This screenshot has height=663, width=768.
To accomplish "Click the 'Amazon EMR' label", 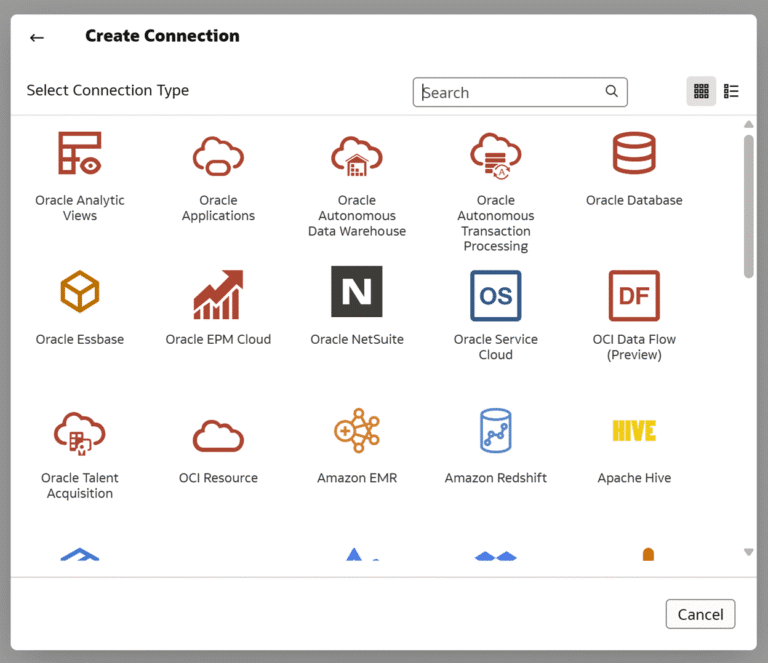I will (357, 478).
